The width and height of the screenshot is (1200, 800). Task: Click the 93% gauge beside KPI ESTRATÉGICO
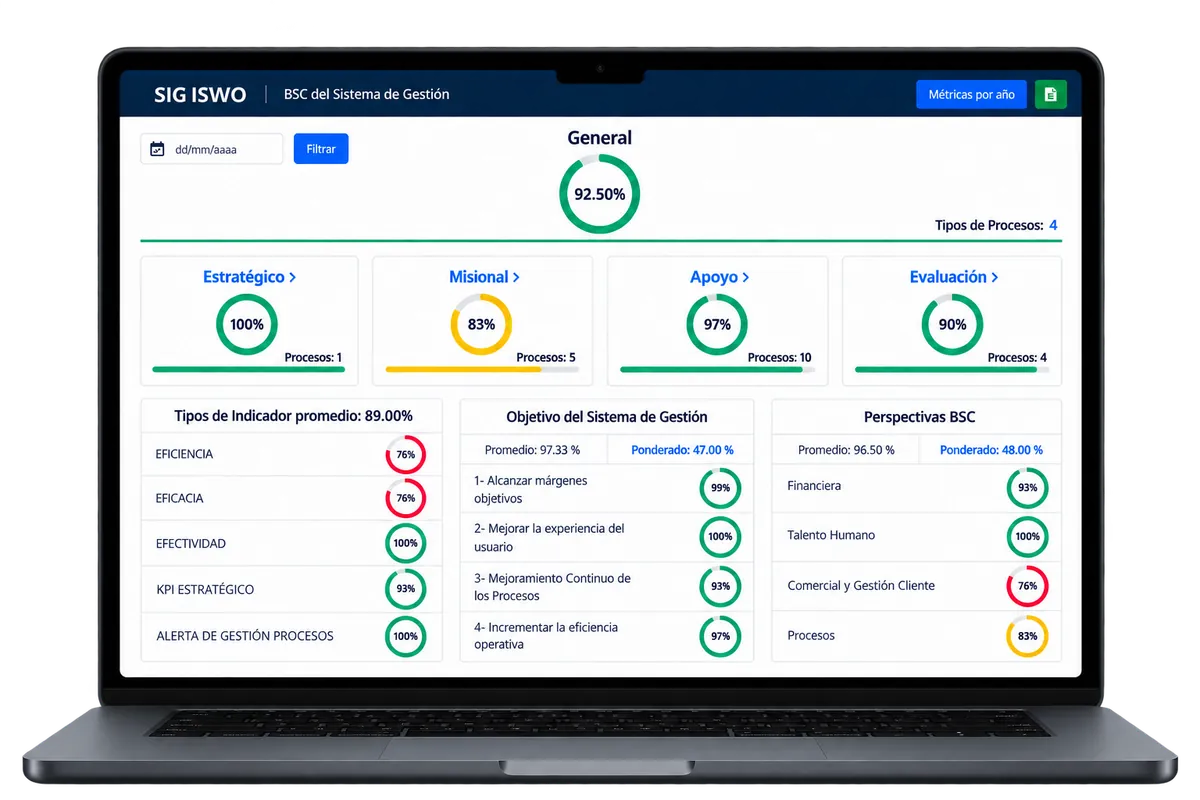pos(405,589)
